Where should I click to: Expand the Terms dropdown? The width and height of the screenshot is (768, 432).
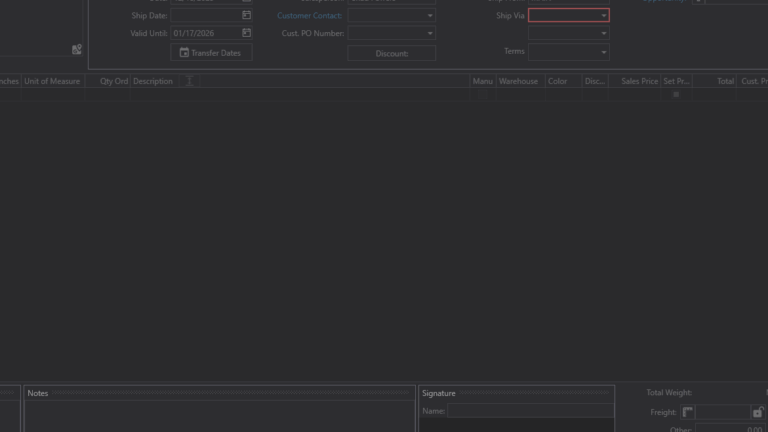603,52
